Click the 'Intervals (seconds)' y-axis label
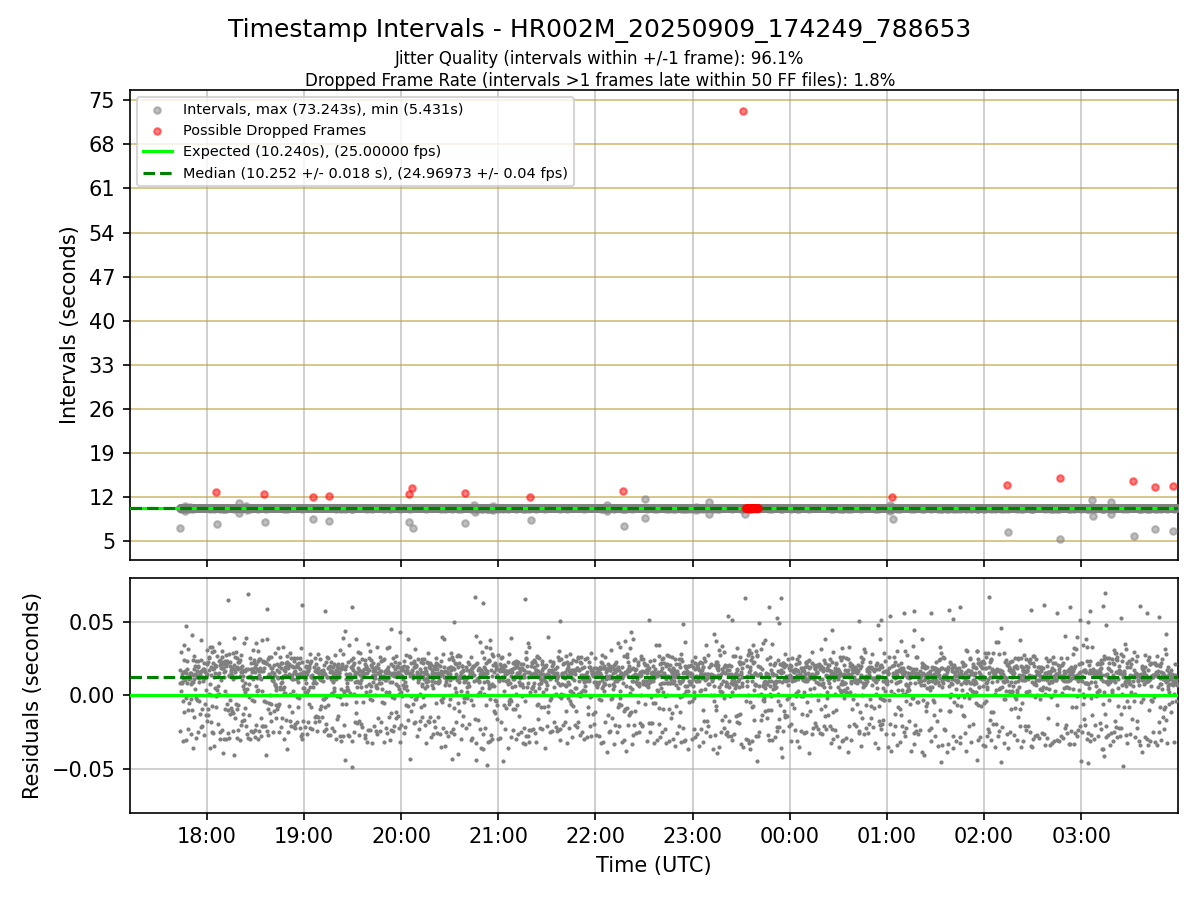Image resolution: width=1200 pixels, height=900 pixels. coord(68,325)
